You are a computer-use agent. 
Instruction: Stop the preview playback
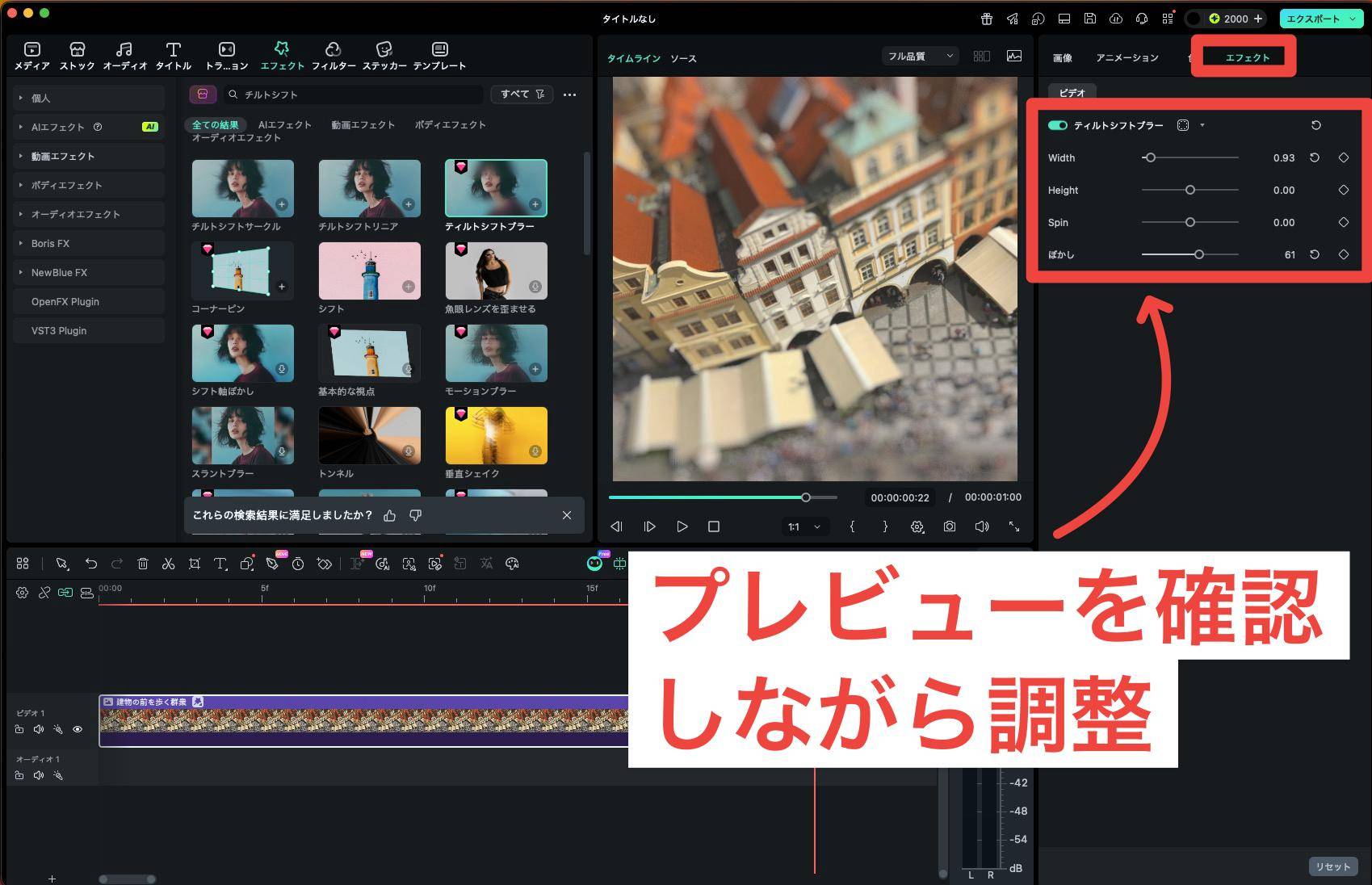714,526
